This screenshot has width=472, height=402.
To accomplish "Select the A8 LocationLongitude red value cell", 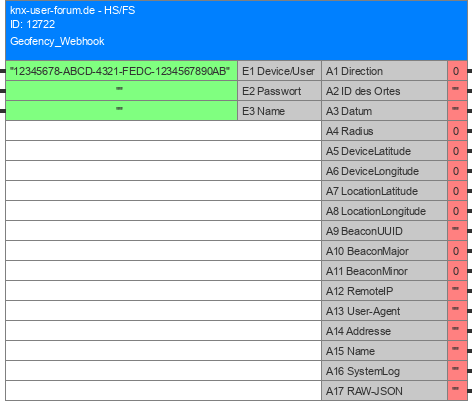I will coord(457,211).
